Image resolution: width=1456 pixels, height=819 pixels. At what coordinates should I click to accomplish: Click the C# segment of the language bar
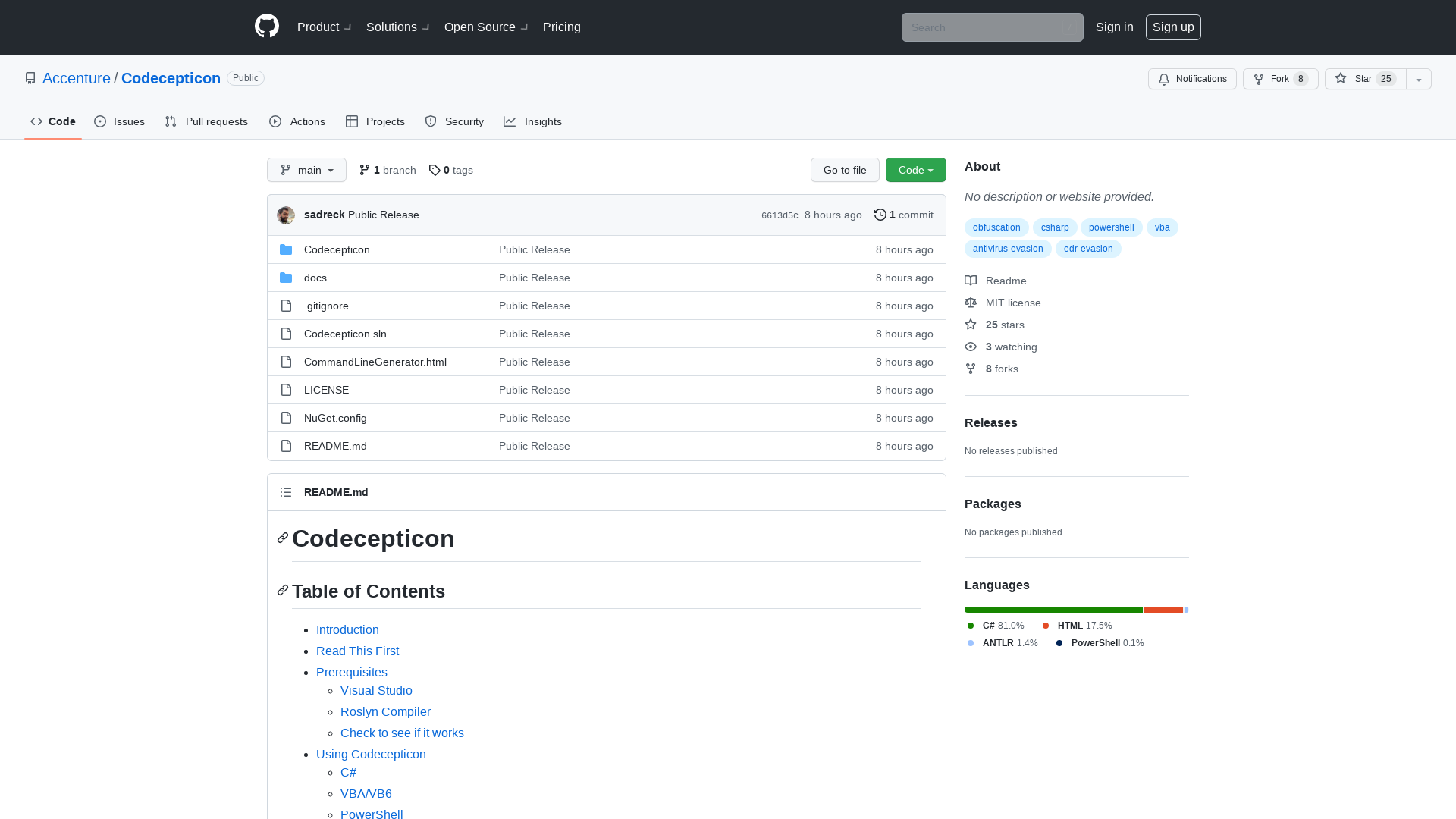pyautogui.click(x=1053, y=609)
